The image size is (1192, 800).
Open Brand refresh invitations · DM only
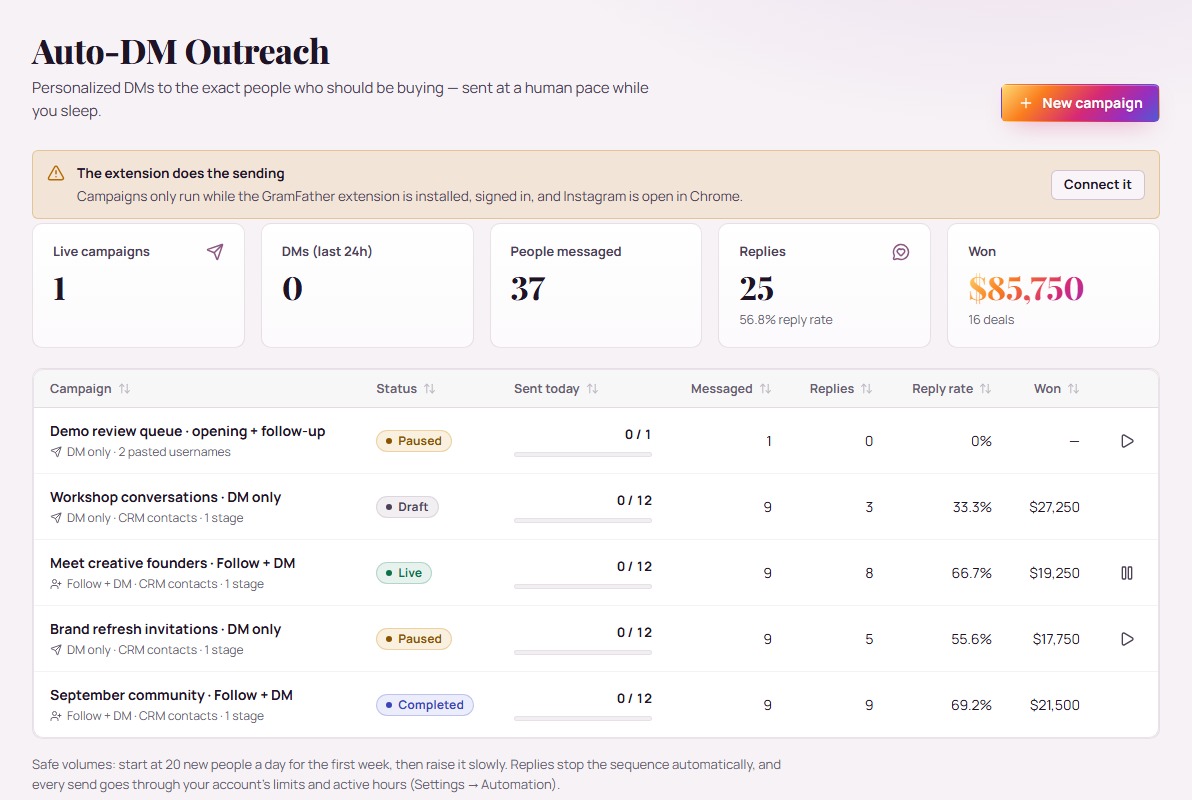click(x=166, y=630)
